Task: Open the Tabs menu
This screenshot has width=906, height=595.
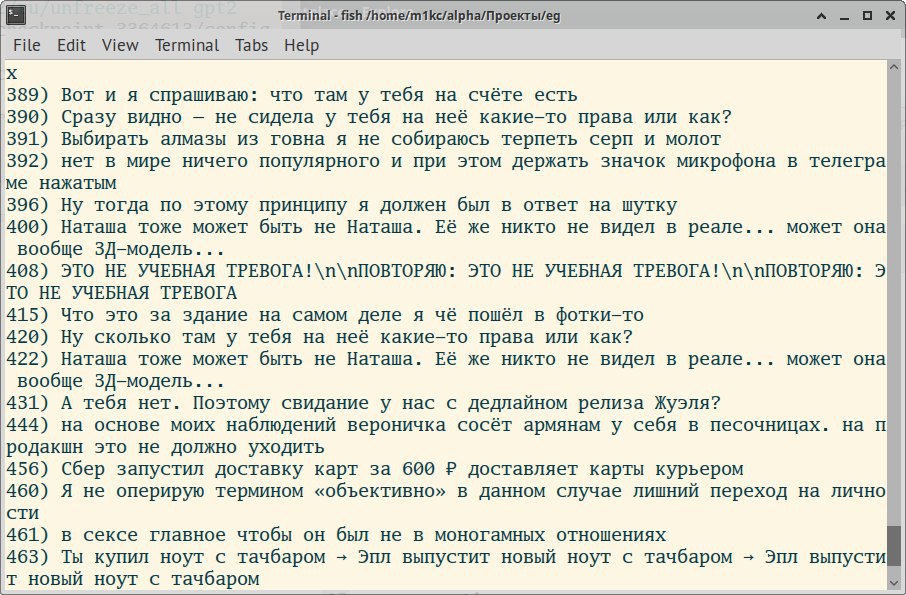Action: (251, 45)
